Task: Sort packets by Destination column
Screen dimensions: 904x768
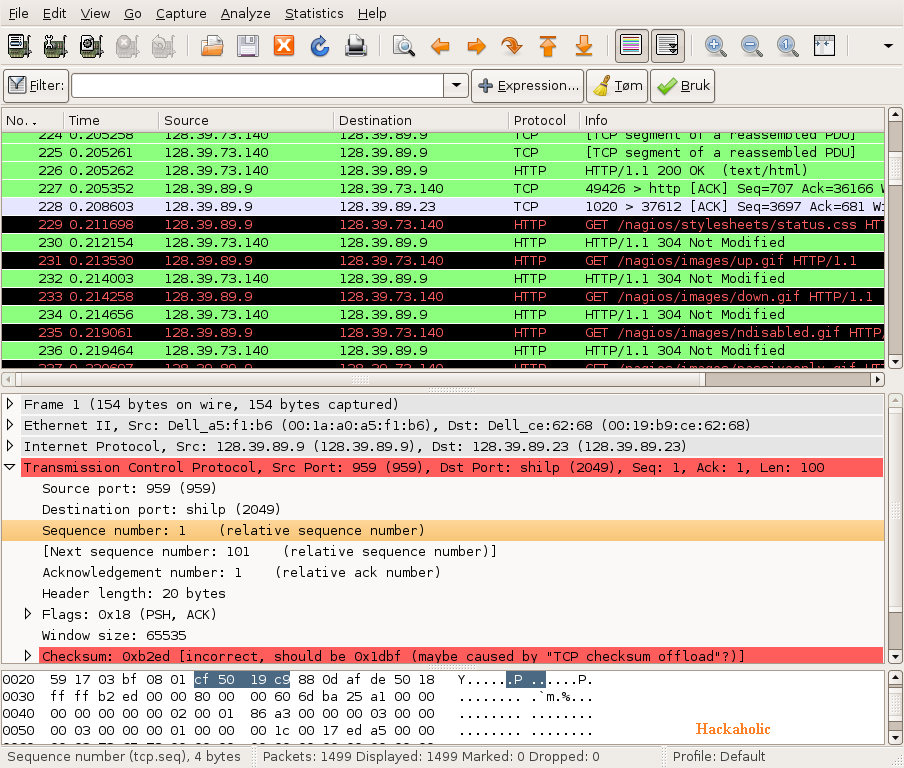Action: 421,120
